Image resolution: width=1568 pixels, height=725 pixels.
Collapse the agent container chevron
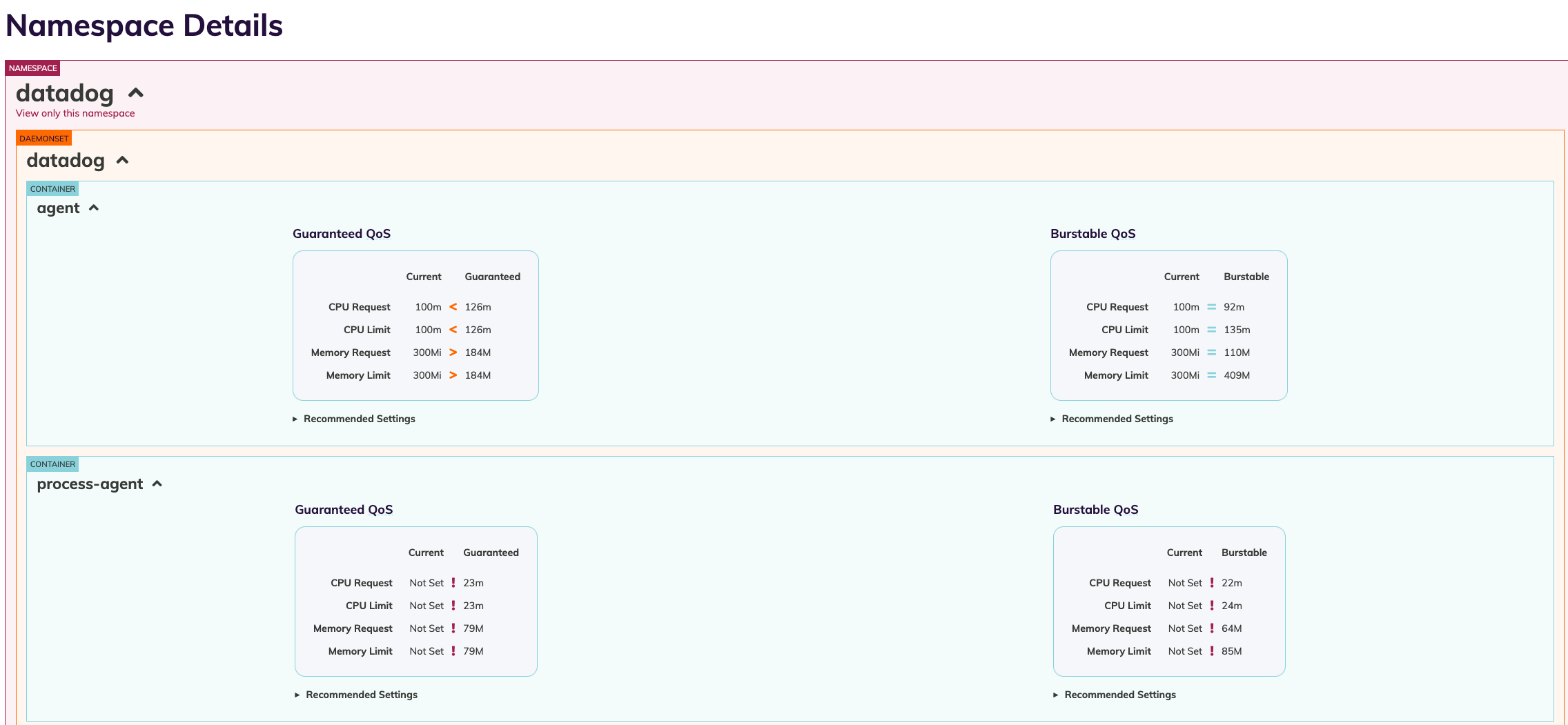pos(94,208)
